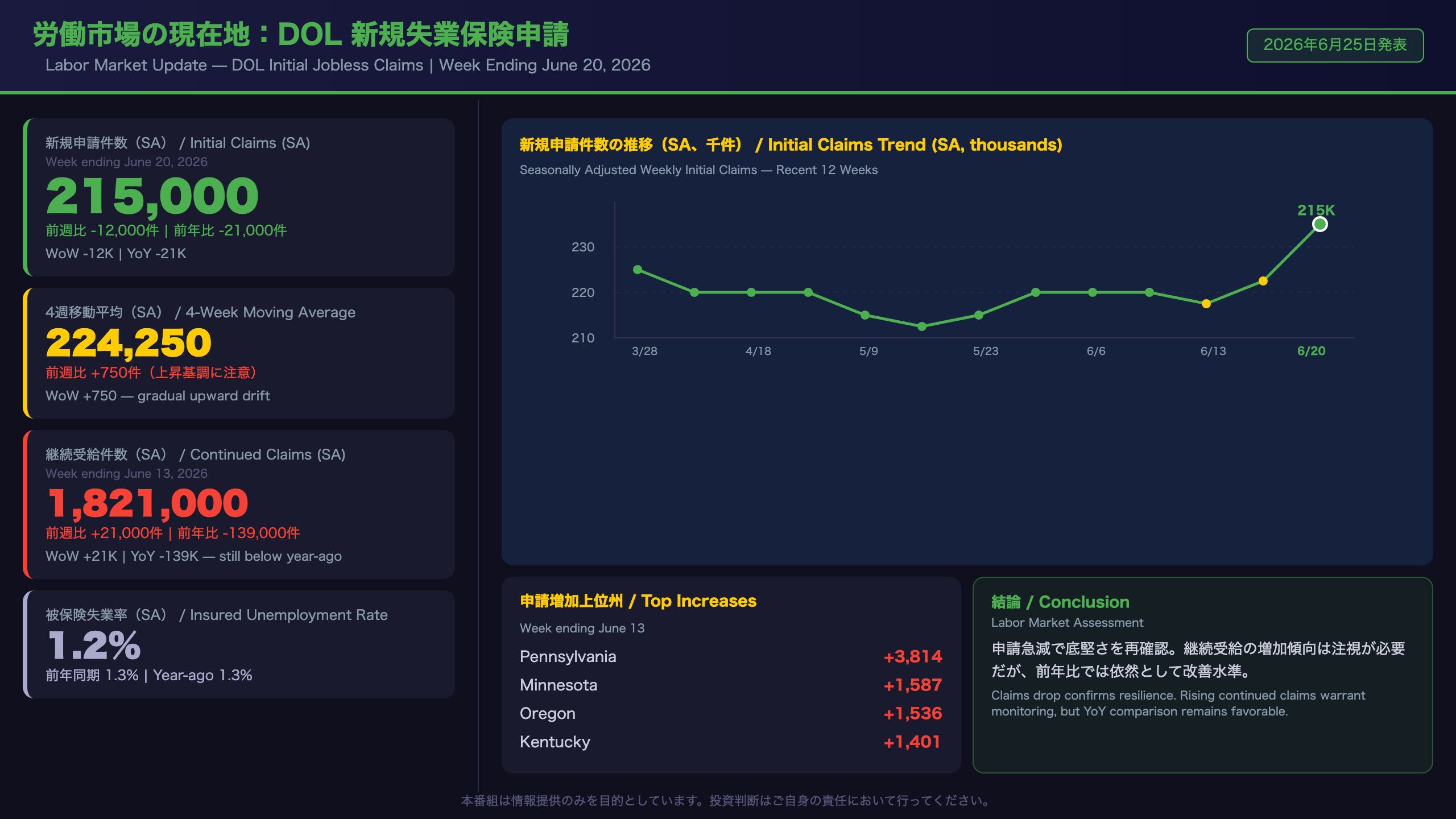Click the 5/9 x-axis date label
The height and width of the screenshot is (819, 1456).
[868, 351]
